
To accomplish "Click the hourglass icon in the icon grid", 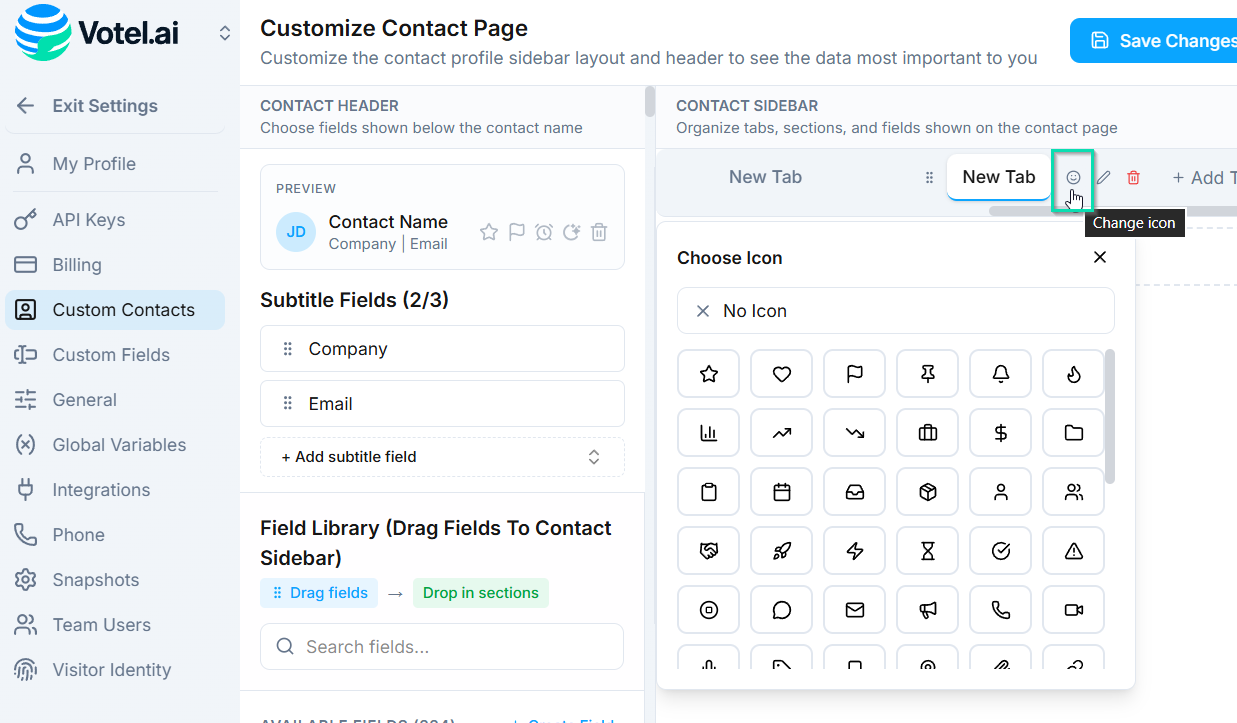I will point(927,550).
